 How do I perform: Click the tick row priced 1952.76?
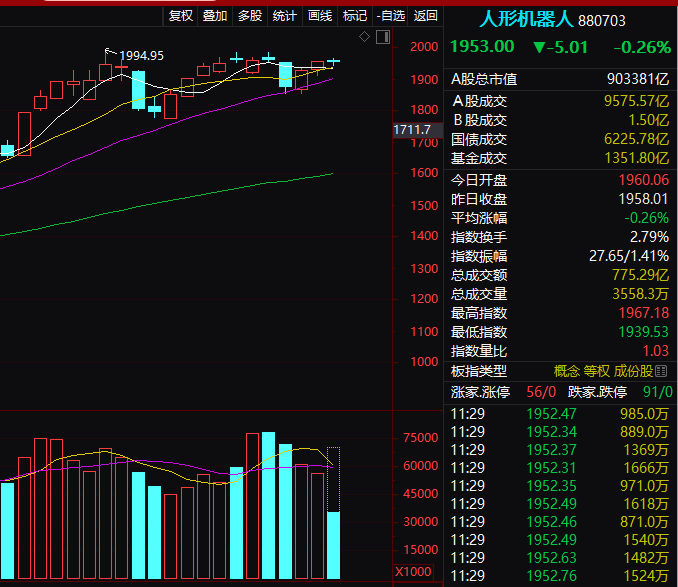click(560, 576)
